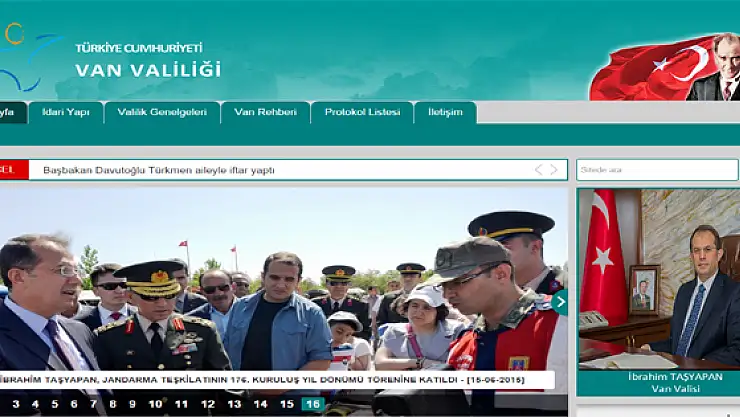This screenshot has width=740, height=417.
Task: Jump to slide number 9
Action: (132, 404)
